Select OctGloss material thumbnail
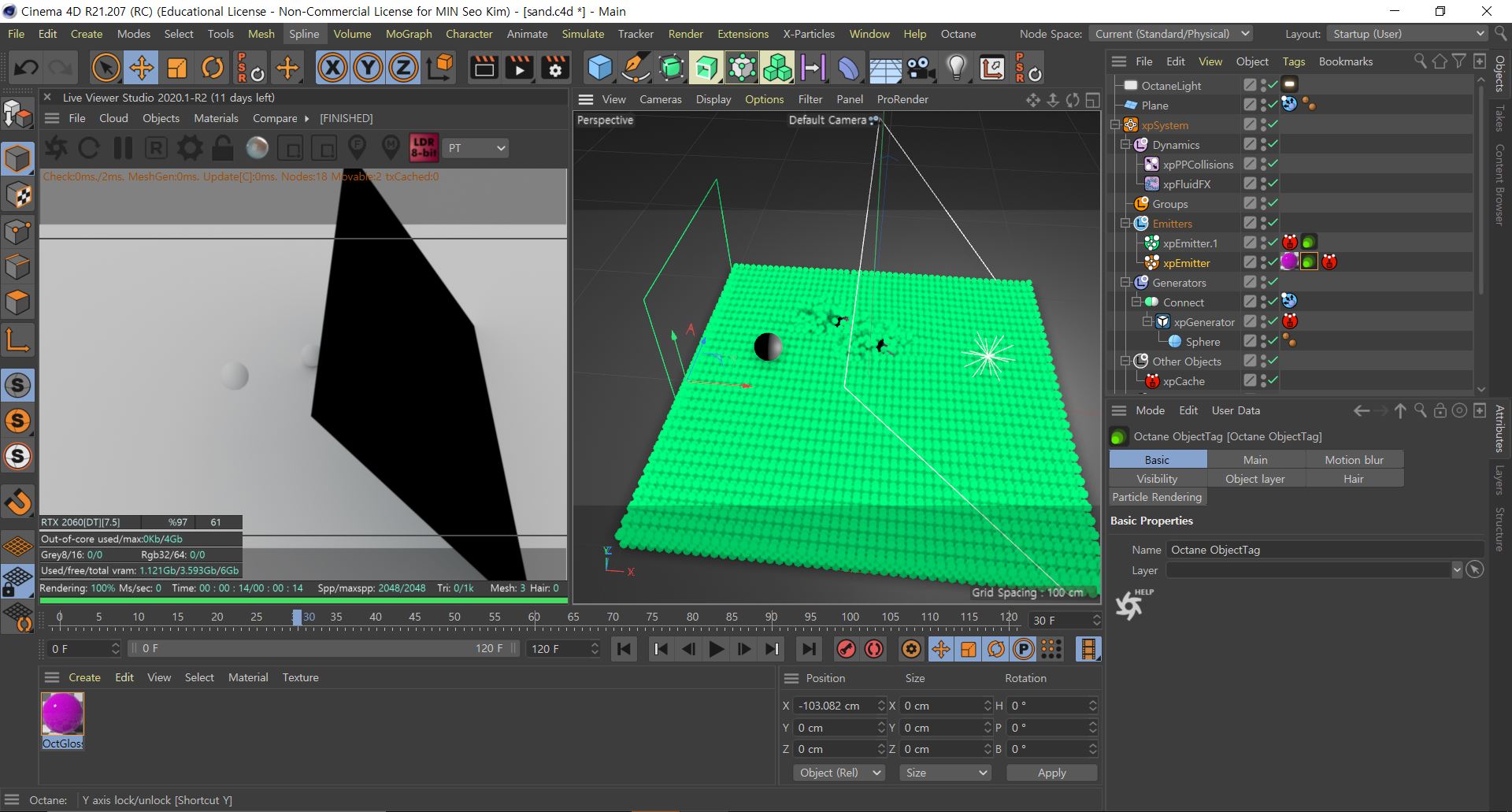 click(62, 714)
